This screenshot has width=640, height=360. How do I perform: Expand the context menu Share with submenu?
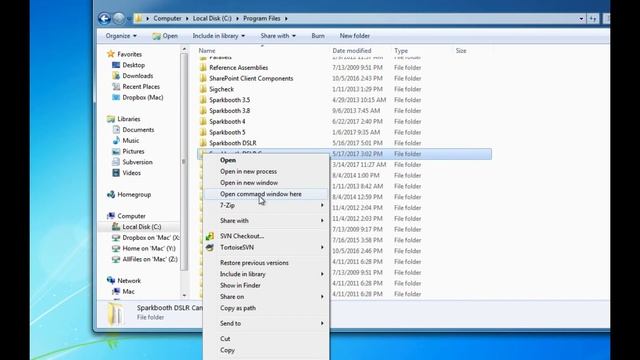tap(322, 220)
